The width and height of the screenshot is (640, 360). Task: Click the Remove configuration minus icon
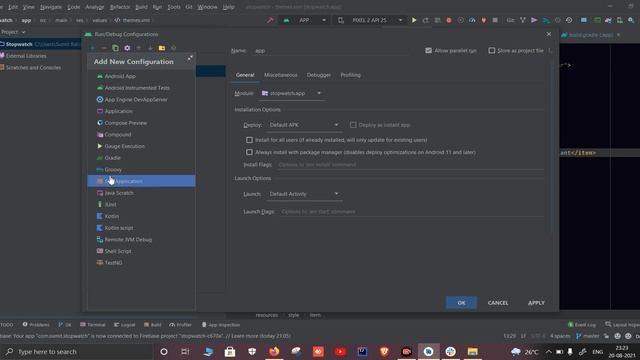[x=104, y=48]
